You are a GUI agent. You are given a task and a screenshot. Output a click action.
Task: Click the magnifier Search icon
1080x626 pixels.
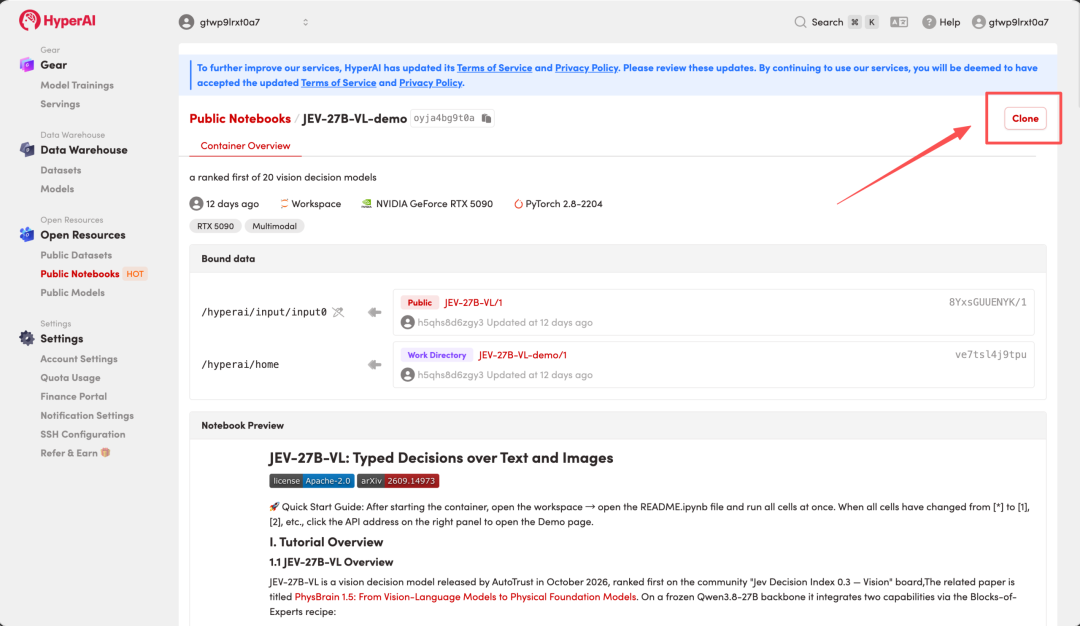800,22
